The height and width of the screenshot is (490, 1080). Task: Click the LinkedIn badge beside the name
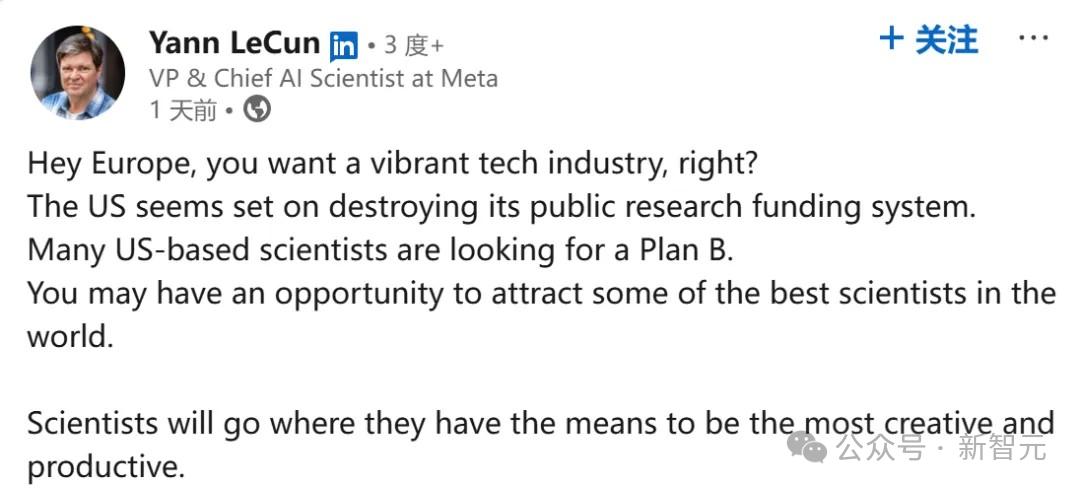(x=343, y=45)
